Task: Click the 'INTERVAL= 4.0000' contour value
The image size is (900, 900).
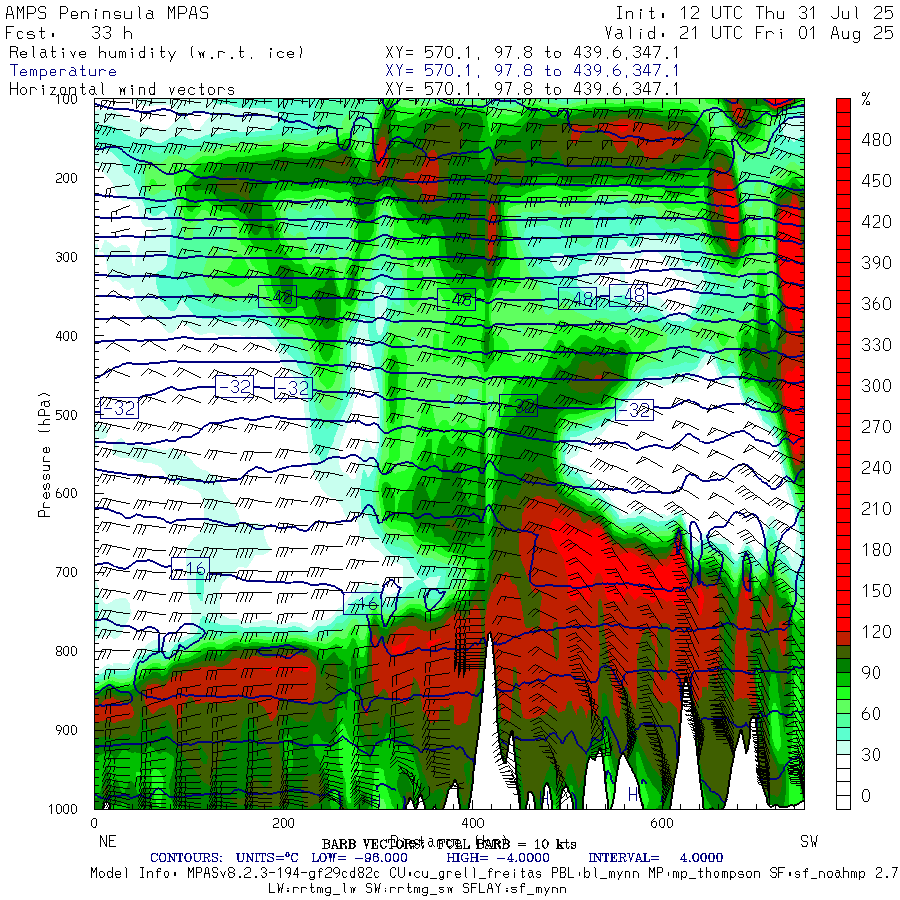Action: 655,858
